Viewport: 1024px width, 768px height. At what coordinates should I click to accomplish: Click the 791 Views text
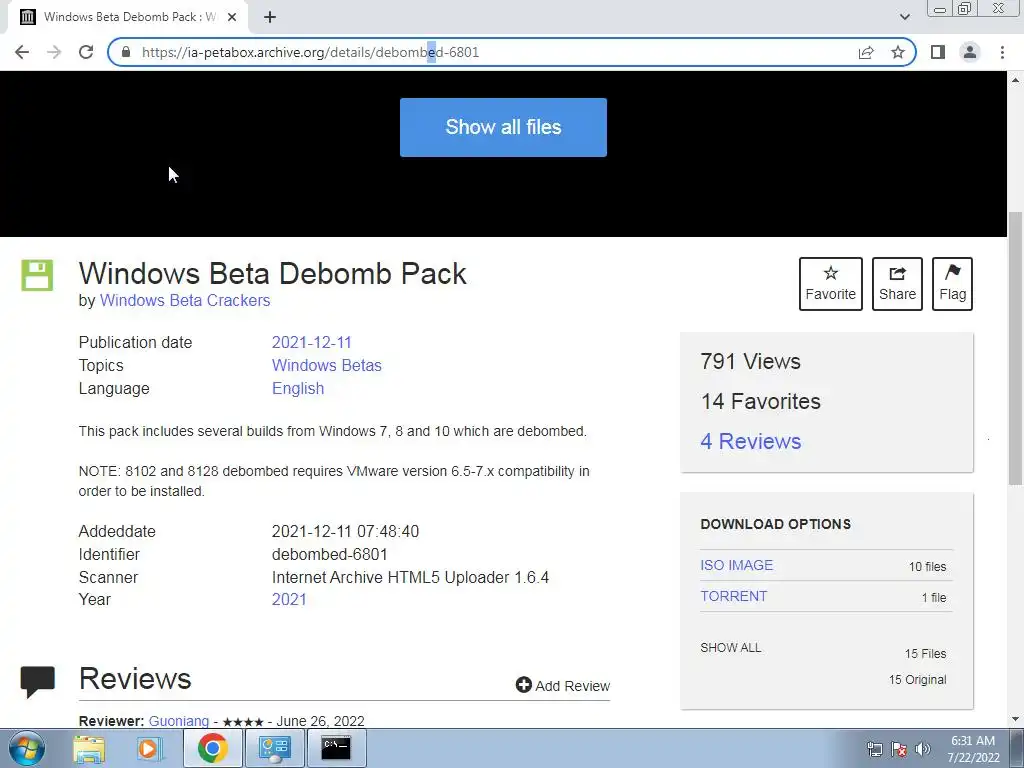click(750, 361)
